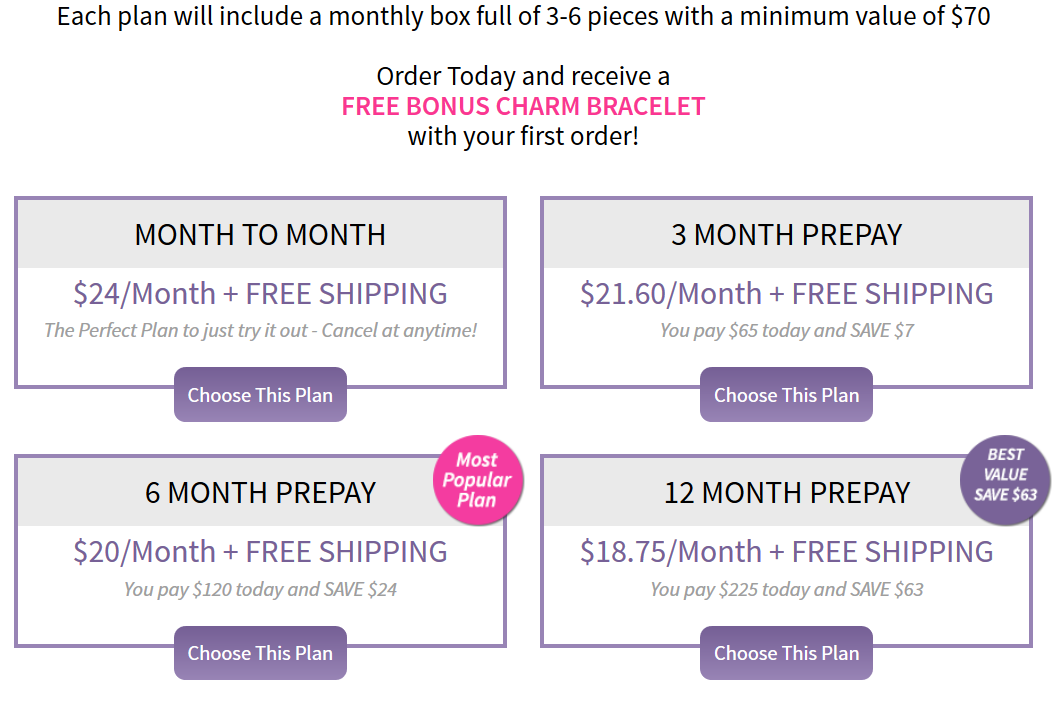Image resolution: width=1064 pixels, height=714 pixels.
Task: Click 'You pay $225 today and SAVE $63' note
Action: pyautogui.click(x=786, y=589)
